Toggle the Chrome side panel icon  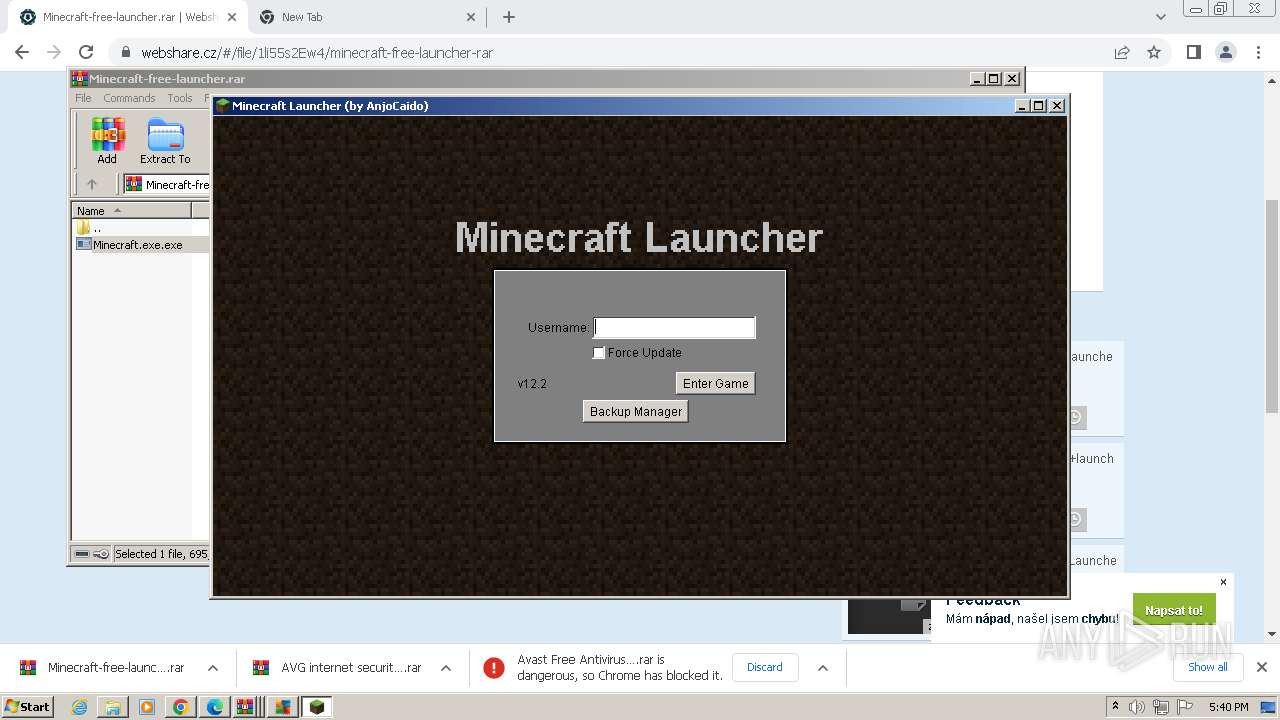click(x=1193, y=52)
